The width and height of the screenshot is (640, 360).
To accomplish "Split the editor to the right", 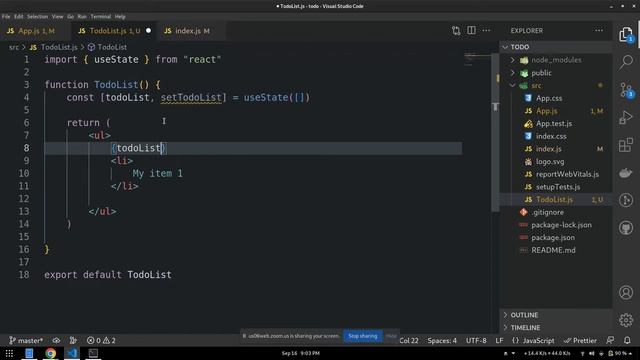I will point(471,31).
